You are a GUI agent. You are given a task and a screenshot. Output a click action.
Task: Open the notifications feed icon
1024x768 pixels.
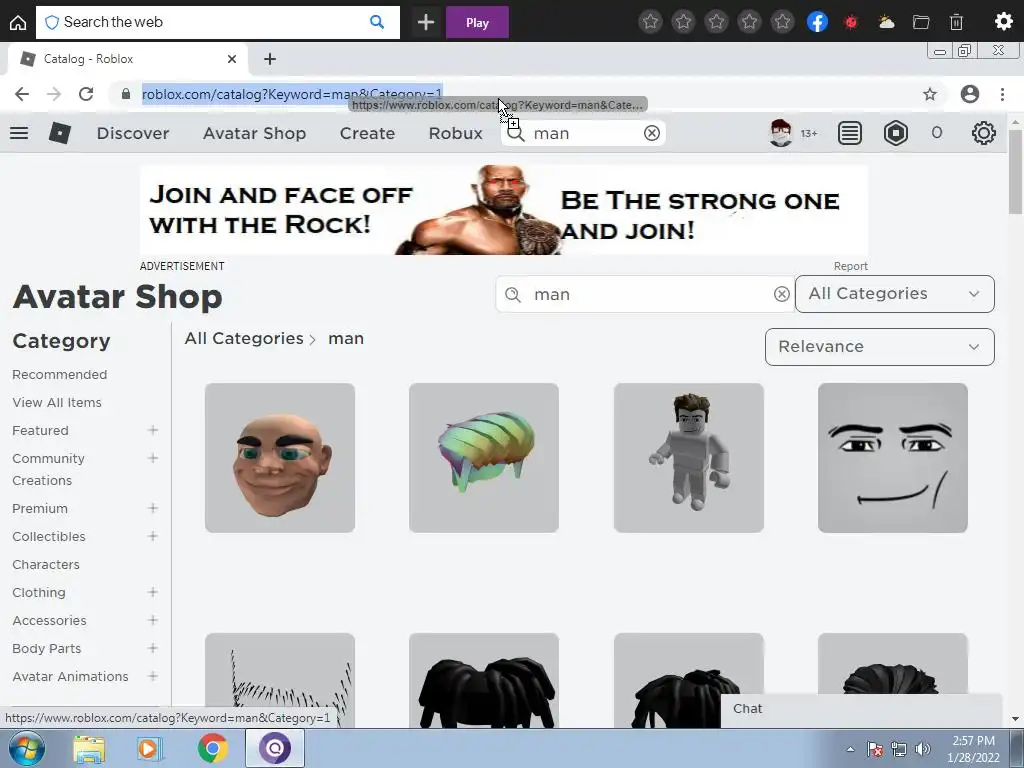pyautogui.click(x=850, y=133)
